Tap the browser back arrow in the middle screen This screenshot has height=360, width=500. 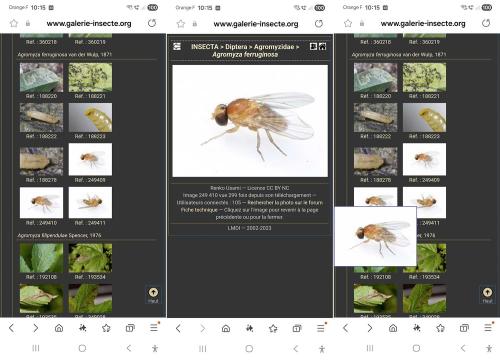coord(178,328)
